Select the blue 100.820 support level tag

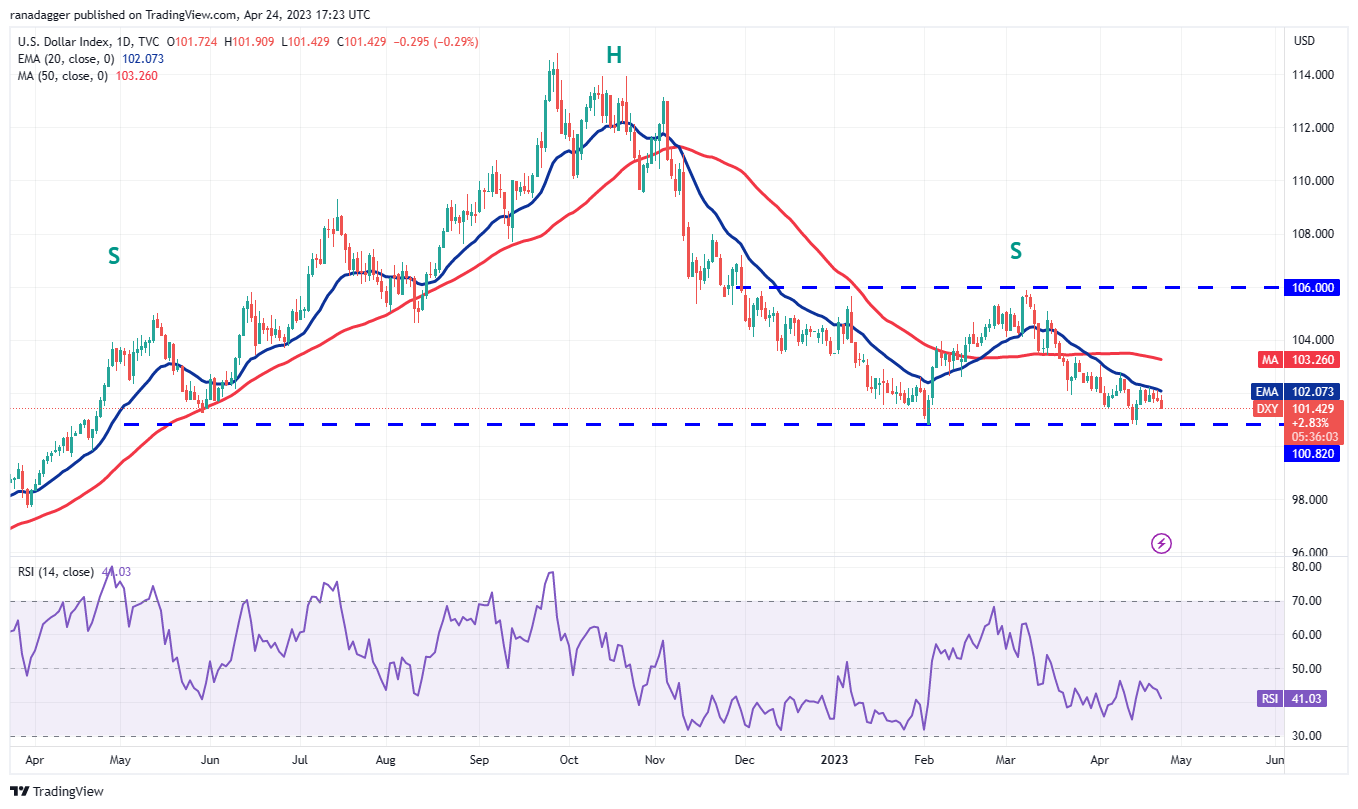point(1312,454)
